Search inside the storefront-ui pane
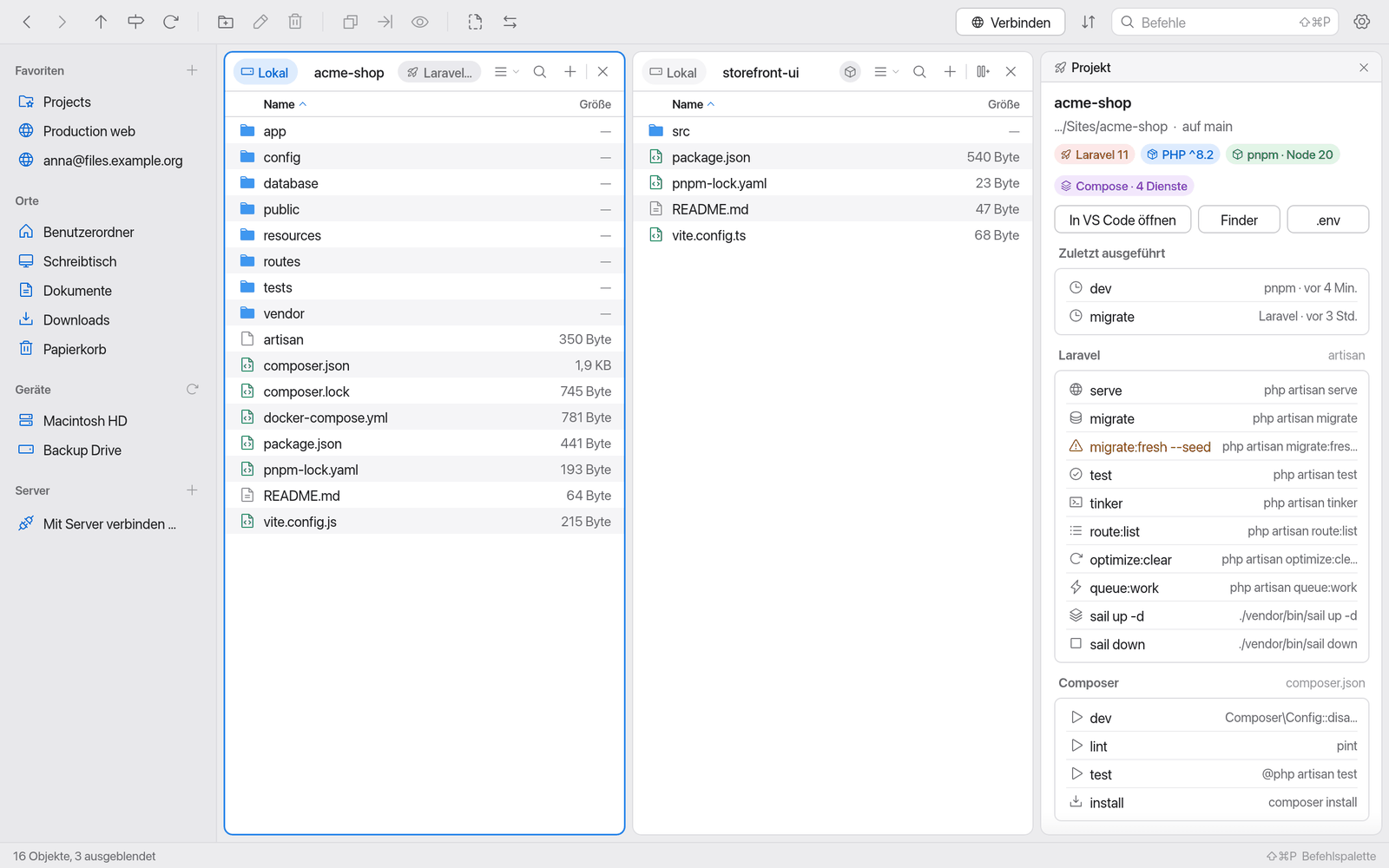This screenshot has height=868, width=1389. coord(919,72)
